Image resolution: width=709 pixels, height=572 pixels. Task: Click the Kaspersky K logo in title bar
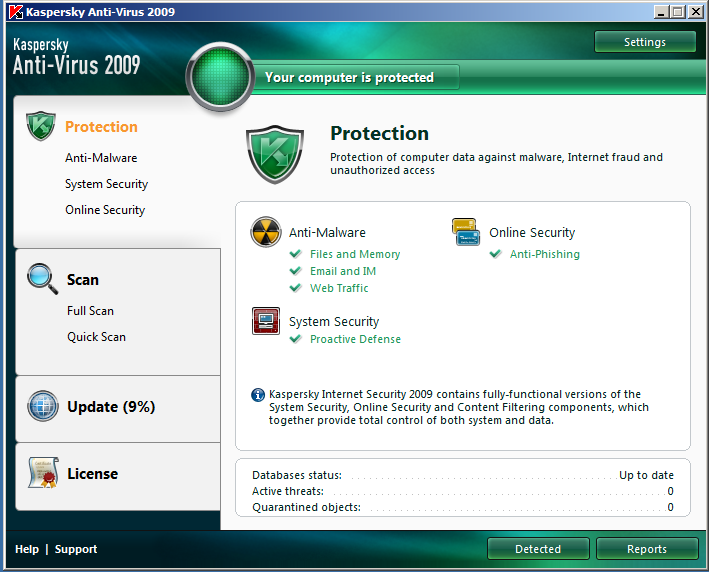(16, 12)
